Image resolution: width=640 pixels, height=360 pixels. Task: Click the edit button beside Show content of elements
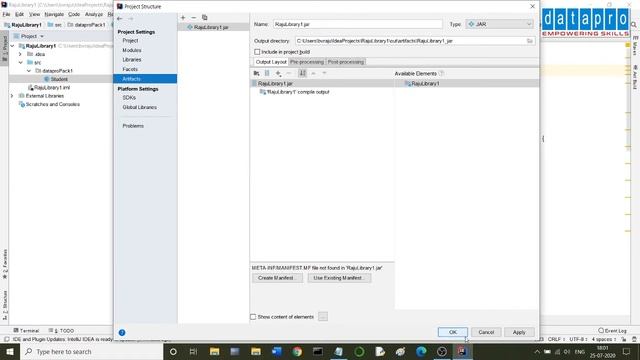point(322,316)
